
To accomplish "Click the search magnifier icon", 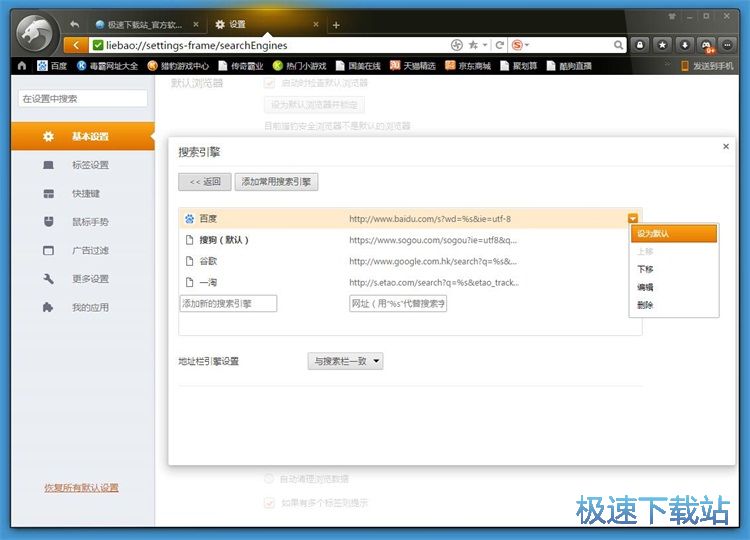I will click(618, 45).
